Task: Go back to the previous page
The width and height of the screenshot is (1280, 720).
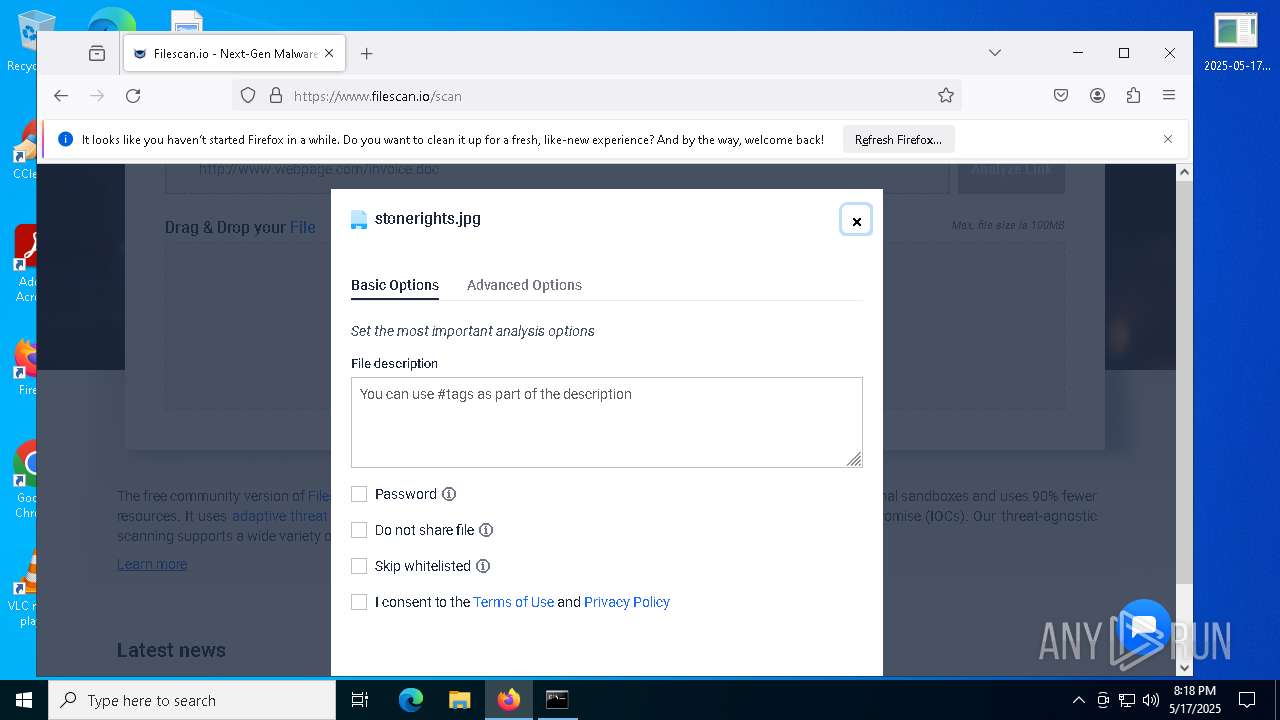Action: coord(61,96)
